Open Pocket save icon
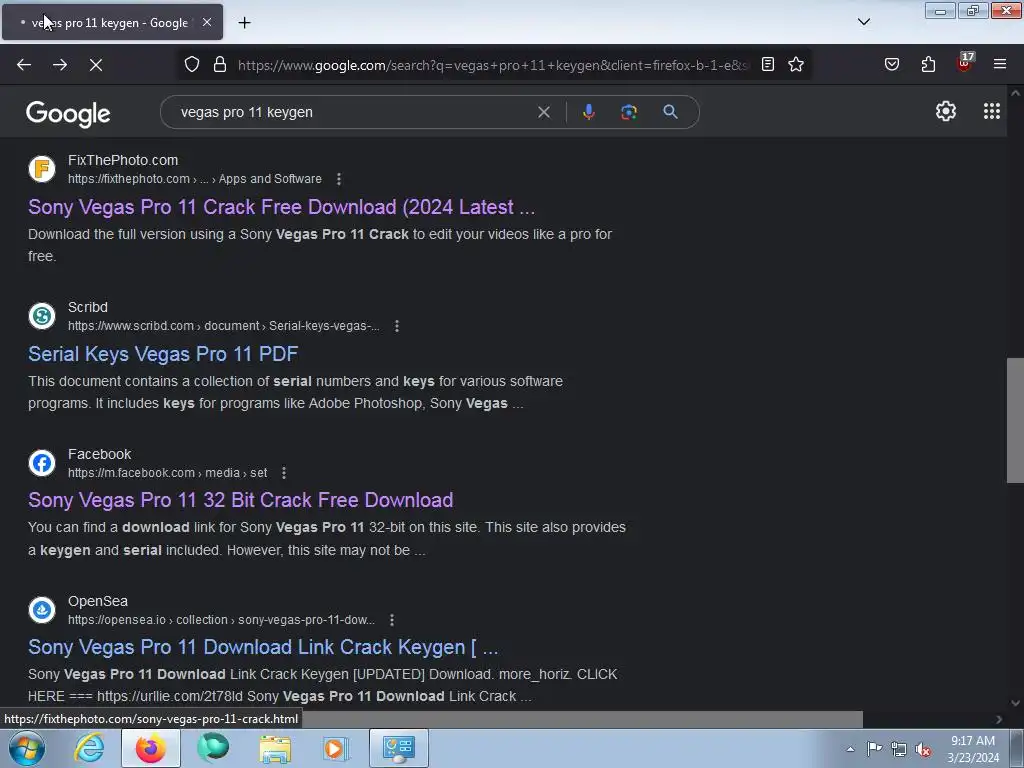1024x768 pixels. [892, 65]
